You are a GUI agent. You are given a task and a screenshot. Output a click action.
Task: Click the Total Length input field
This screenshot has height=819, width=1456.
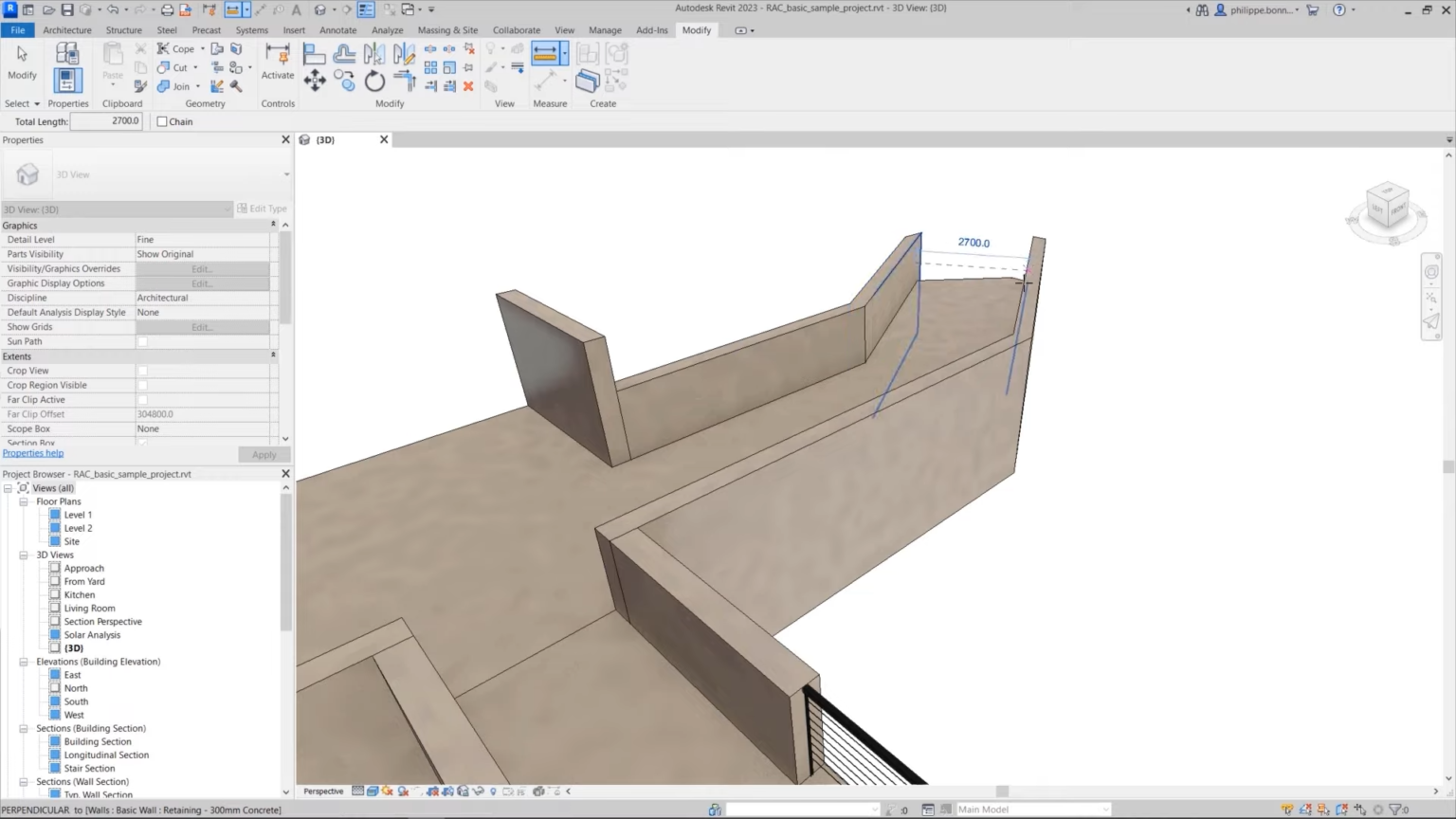106,121
